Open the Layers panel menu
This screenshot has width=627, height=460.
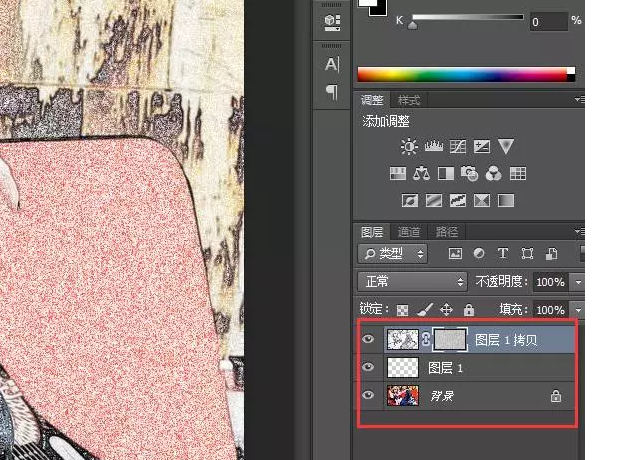tap(579, 231)
